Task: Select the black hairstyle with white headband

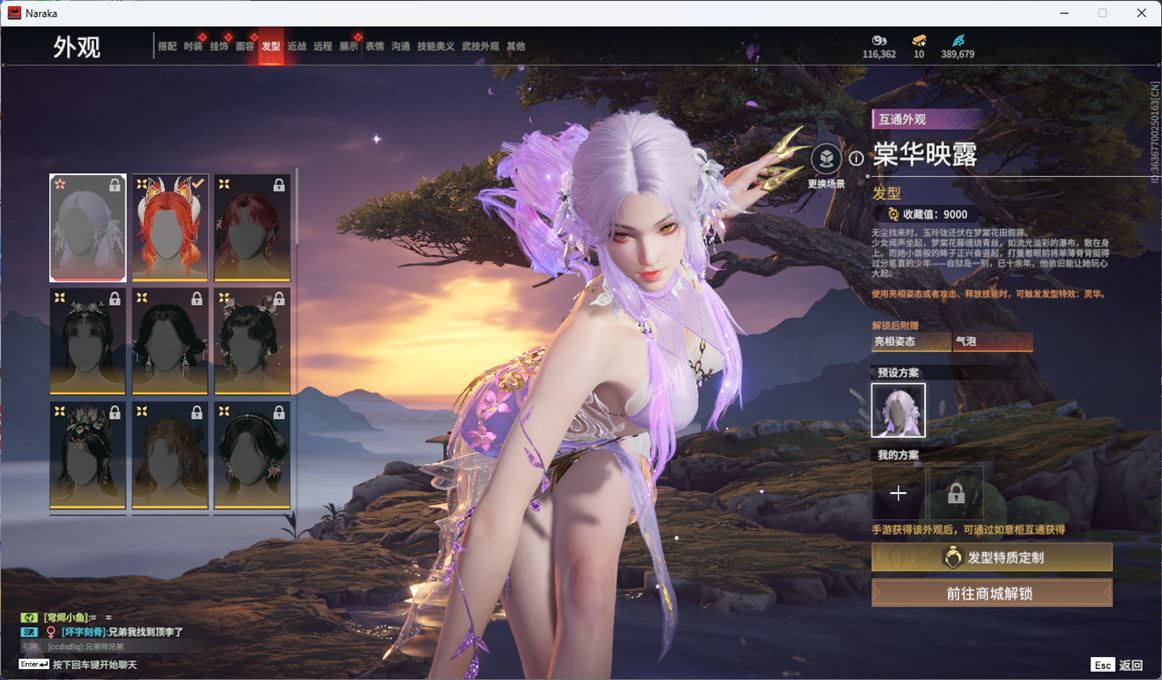Action: [x=252, y=455]
